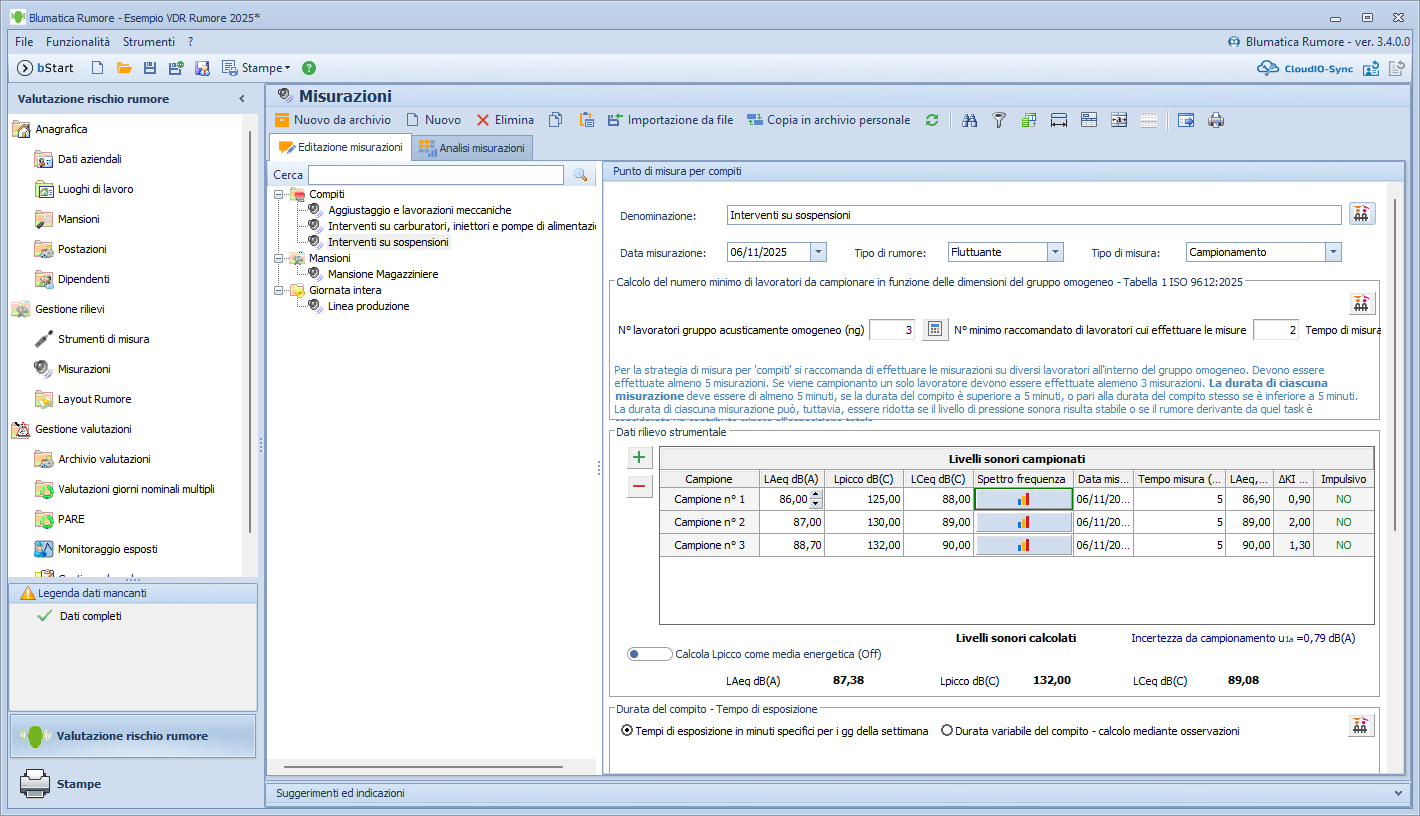Viewport: 1420px width, 816px height.
Task: Click Nuovo da archivio button
Action: 333,120
